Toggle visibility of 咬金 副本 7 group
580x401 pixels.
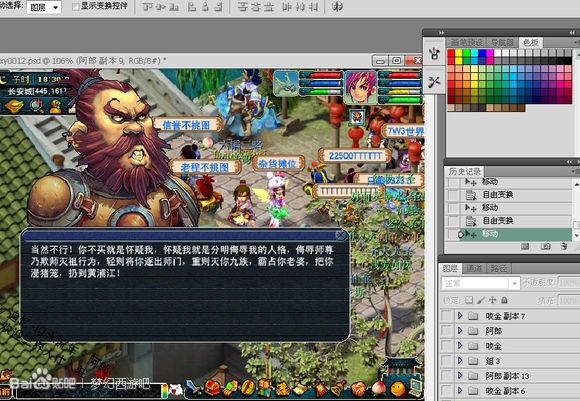(x=447, y=316)
